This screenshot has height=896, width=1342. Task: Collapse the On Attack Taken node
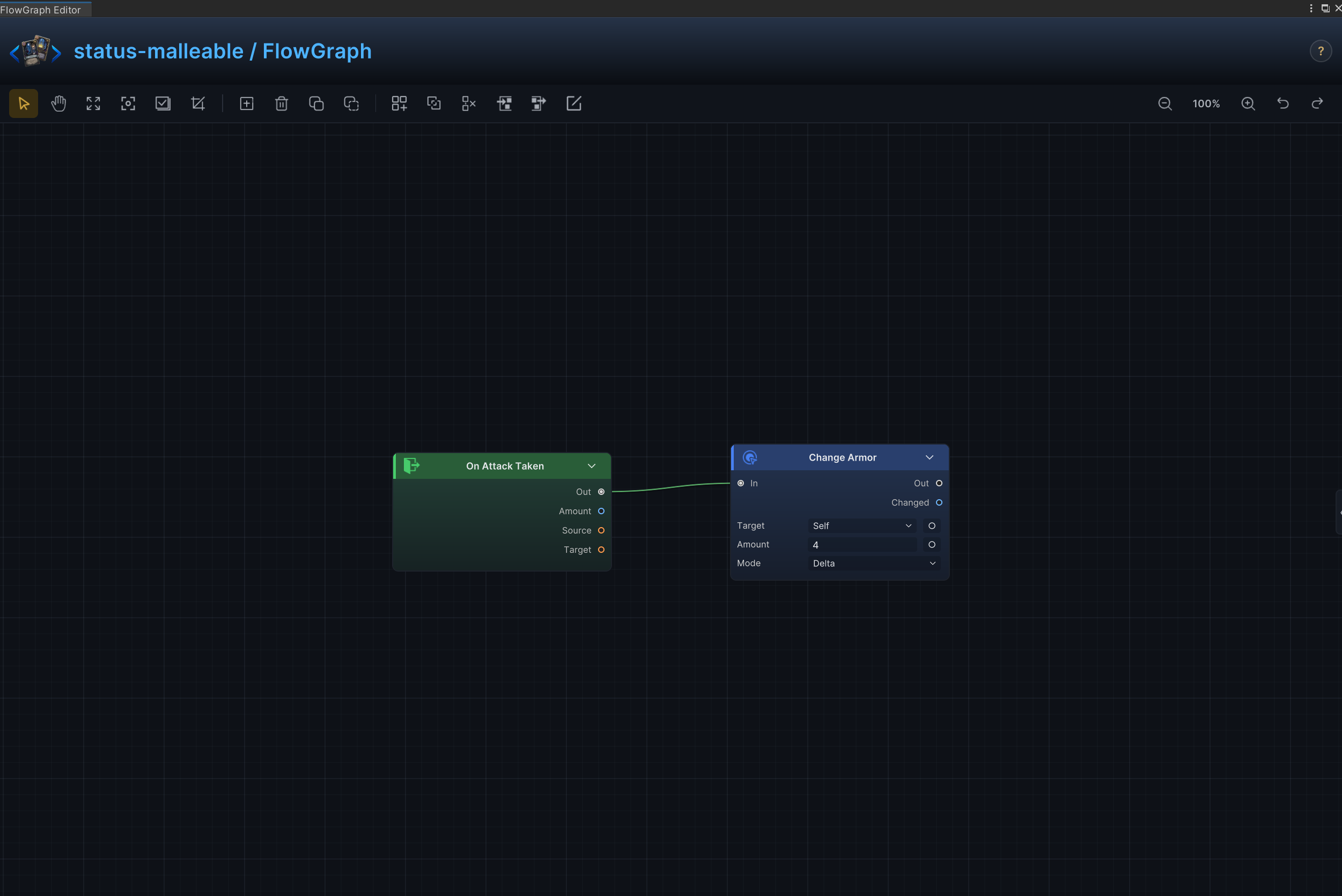tap(592, 466)
